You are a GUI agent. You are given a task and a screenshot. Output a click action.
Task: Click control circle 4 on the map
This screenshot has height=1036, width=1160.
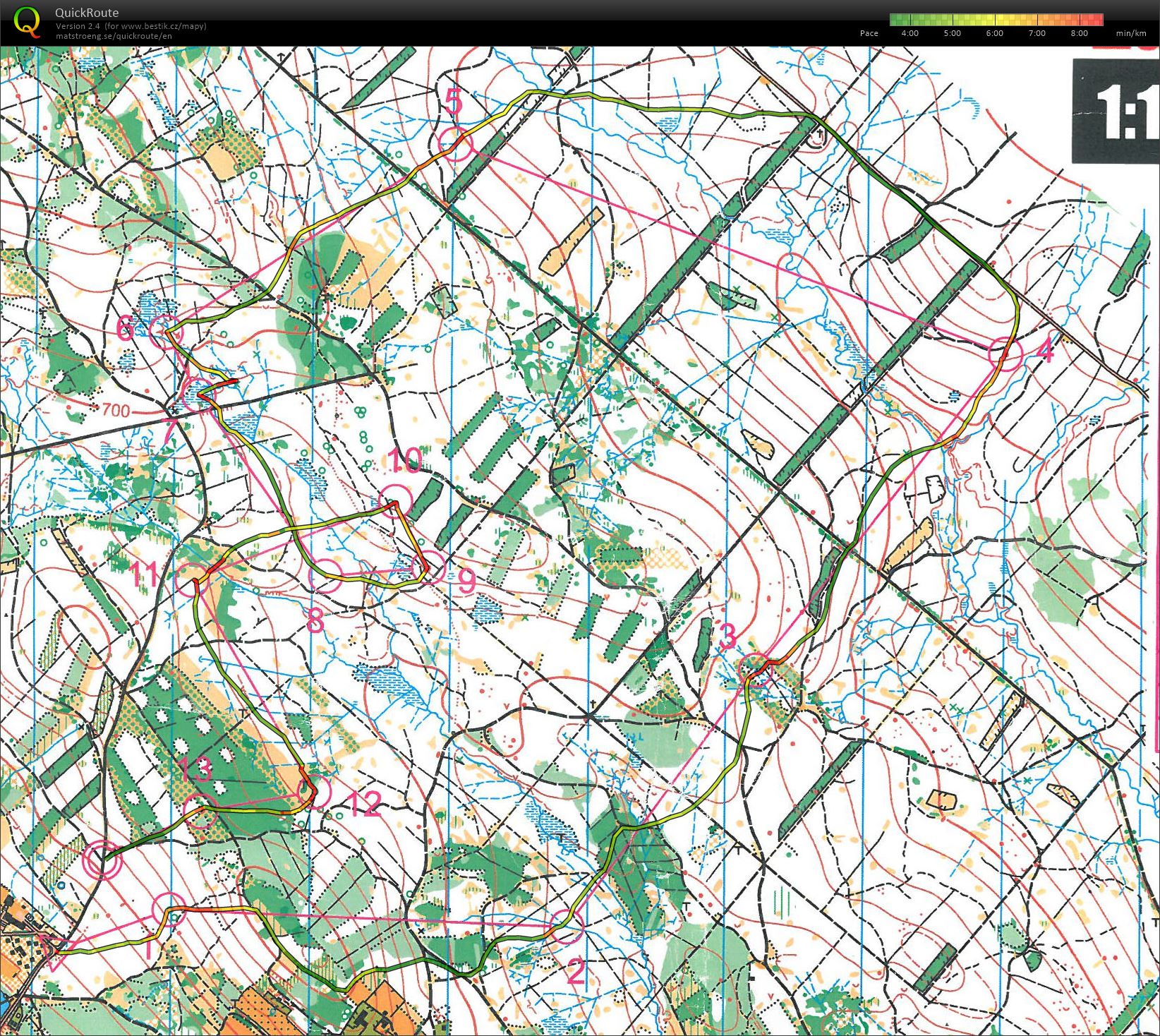[1005, 354]
